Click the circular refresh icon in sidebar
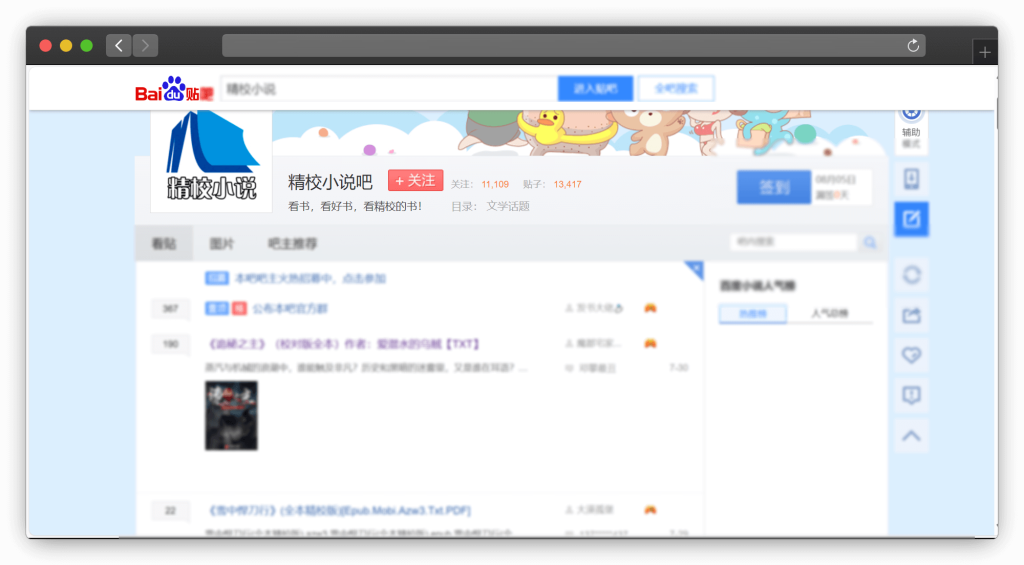The height and width of the screenshot is (565, 1024). click(x=911, y=275)
